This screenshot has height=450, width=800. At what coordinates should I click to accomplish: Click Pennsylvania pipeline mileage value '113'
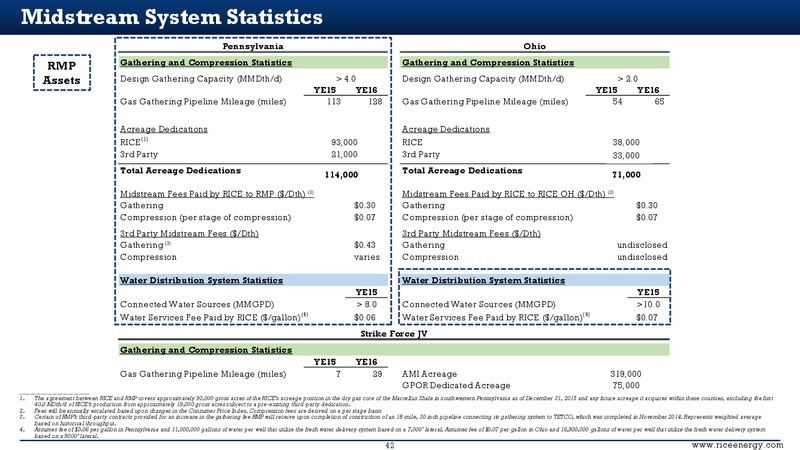pyautogui.click(x=334, y=102)
